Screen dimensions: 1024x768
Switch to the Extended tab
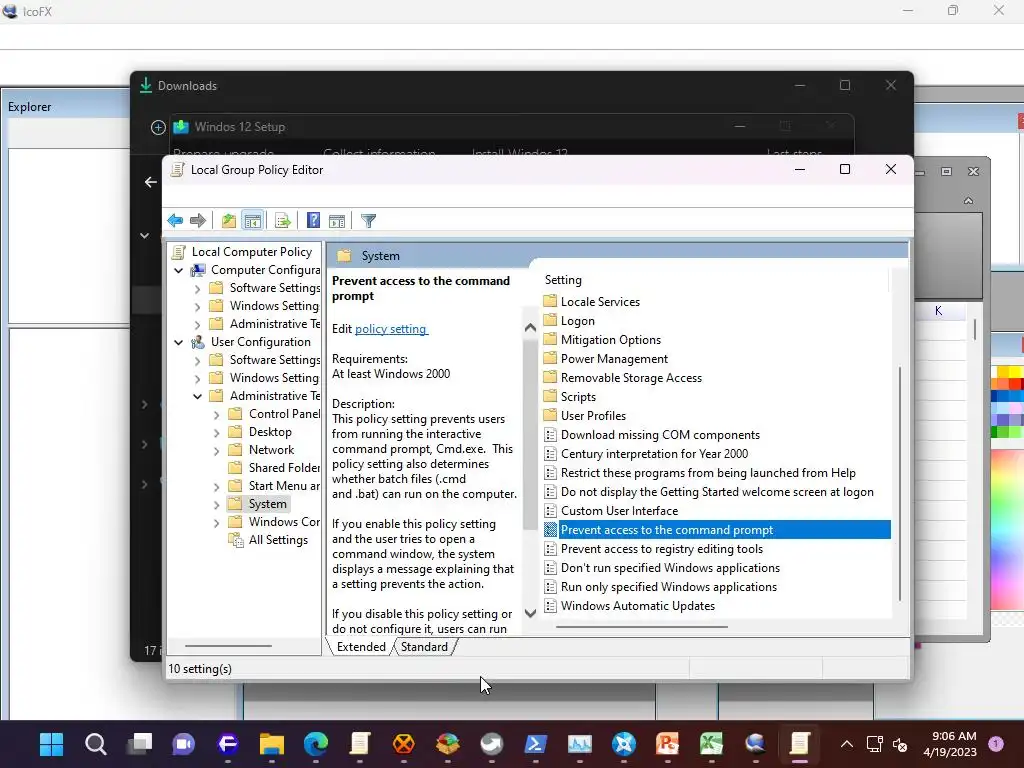coord(360,647)
